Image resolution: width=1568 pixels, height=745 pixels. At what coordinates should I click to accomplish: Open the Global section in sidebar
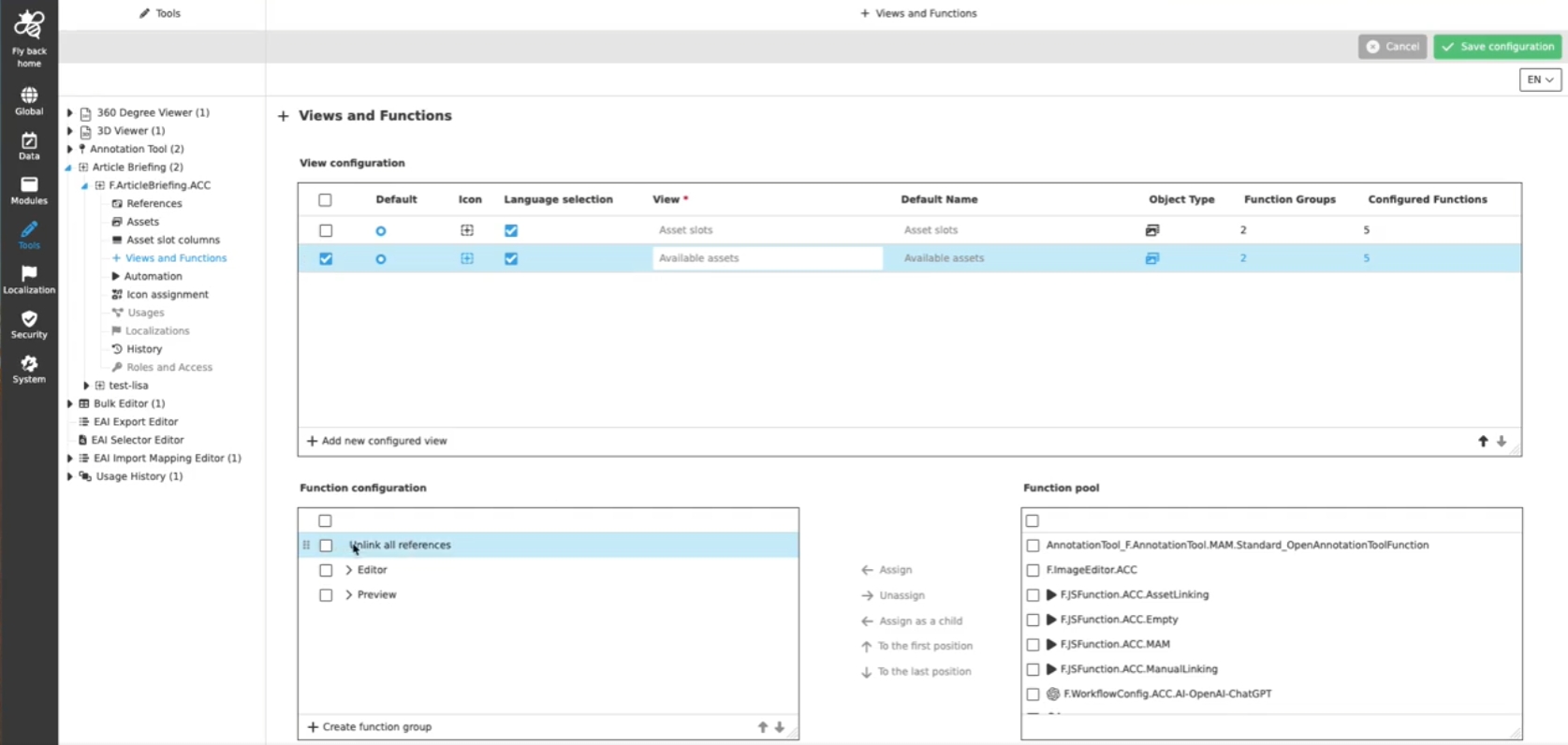coord(29,96)
